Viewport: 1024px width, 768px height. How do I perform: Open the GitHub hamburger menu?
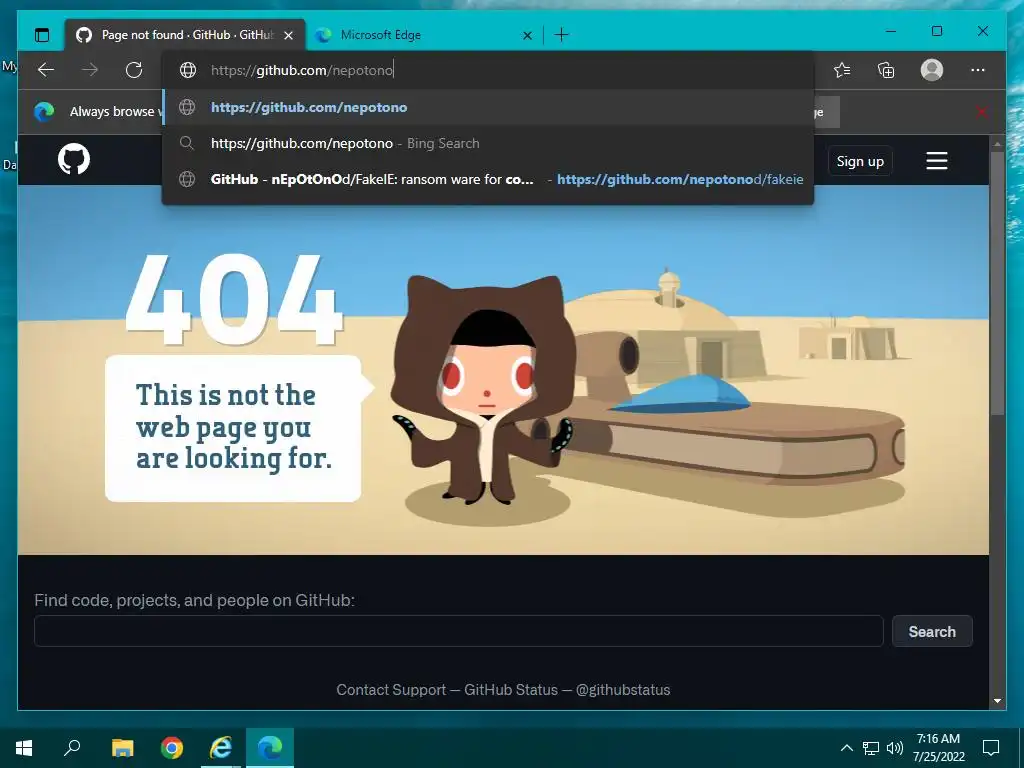coord(936,161)
